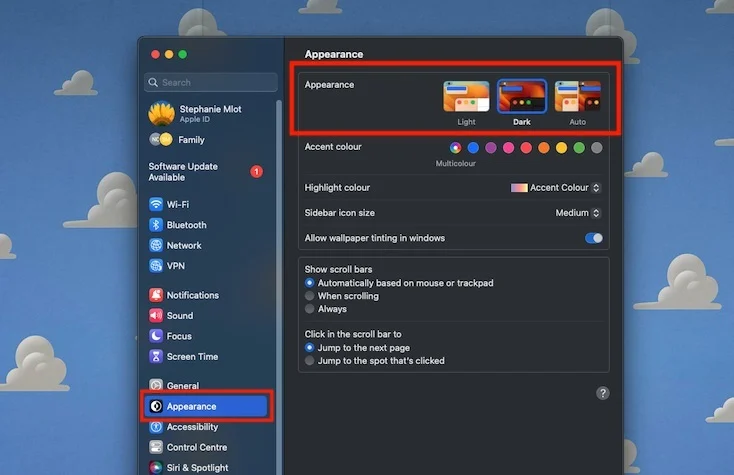The image size is (734, 475).
Task: Open Siri & Spotlight settings label
Action: pos(198,468)
